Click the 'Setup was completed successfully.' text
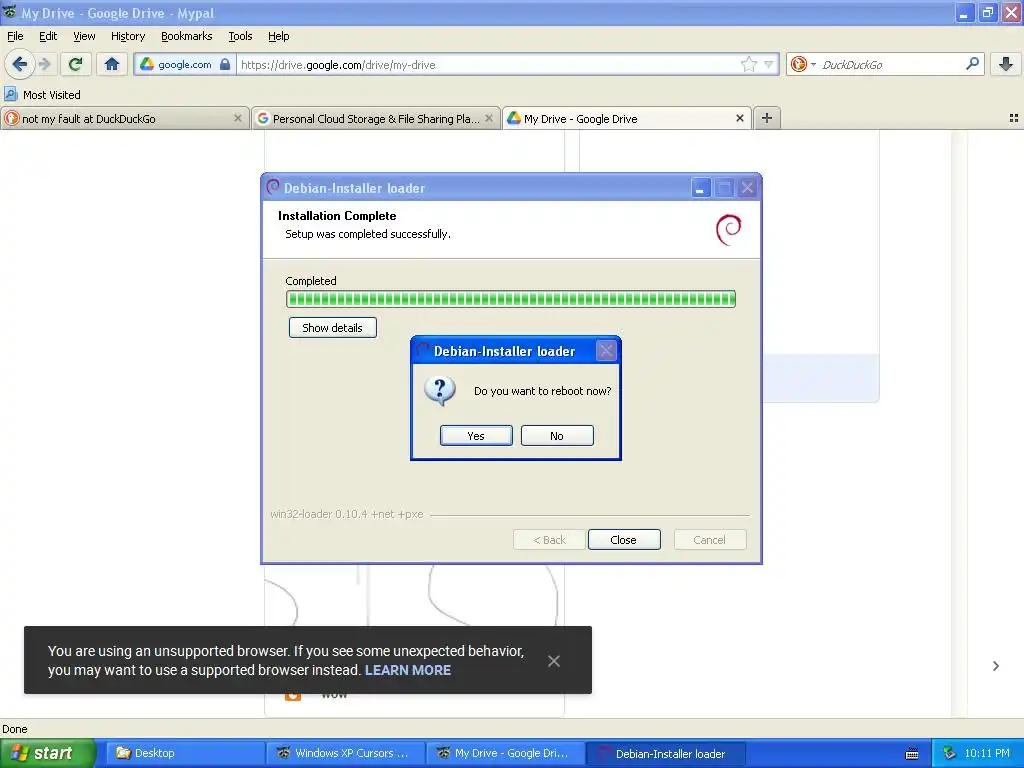Viewport: 1024px width, 768px height. [x=368, y=234]
